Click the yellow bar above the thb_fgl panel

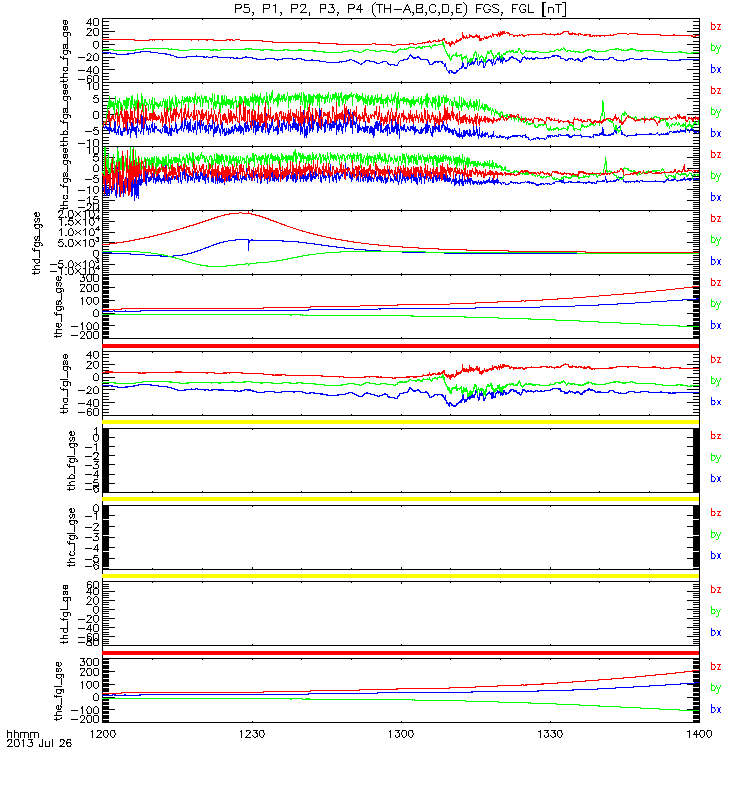pyautogui.click(x=401, y=422)
